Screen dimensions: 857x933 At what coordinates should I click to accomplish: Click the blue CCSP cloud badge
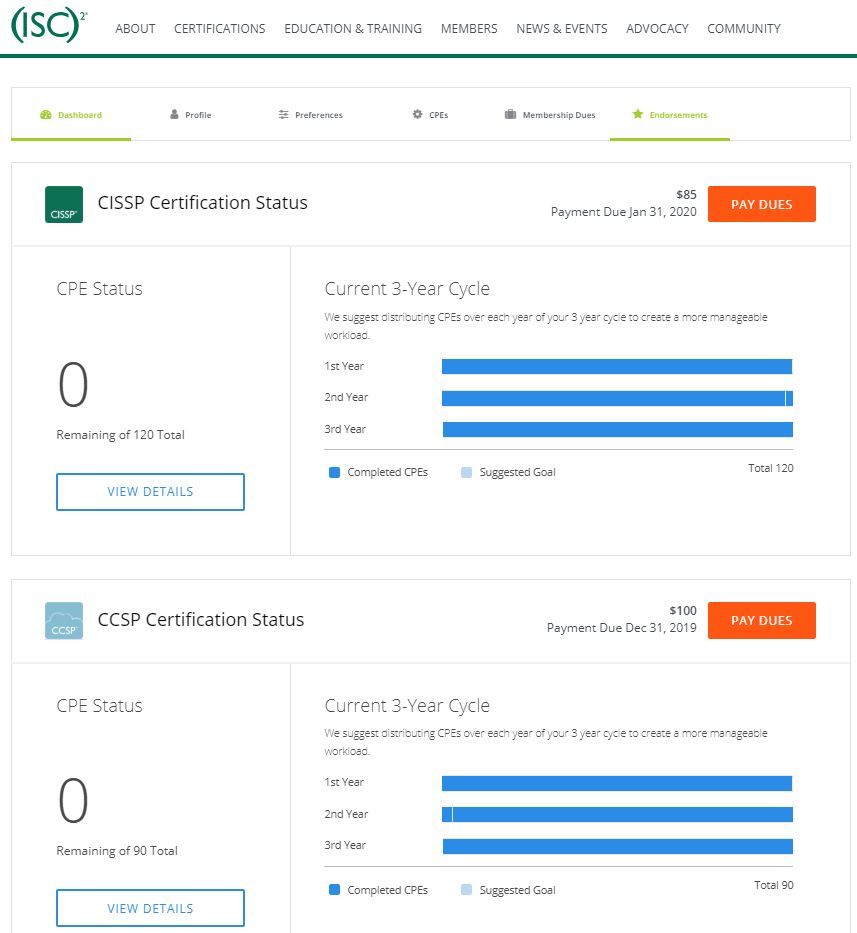64,620
